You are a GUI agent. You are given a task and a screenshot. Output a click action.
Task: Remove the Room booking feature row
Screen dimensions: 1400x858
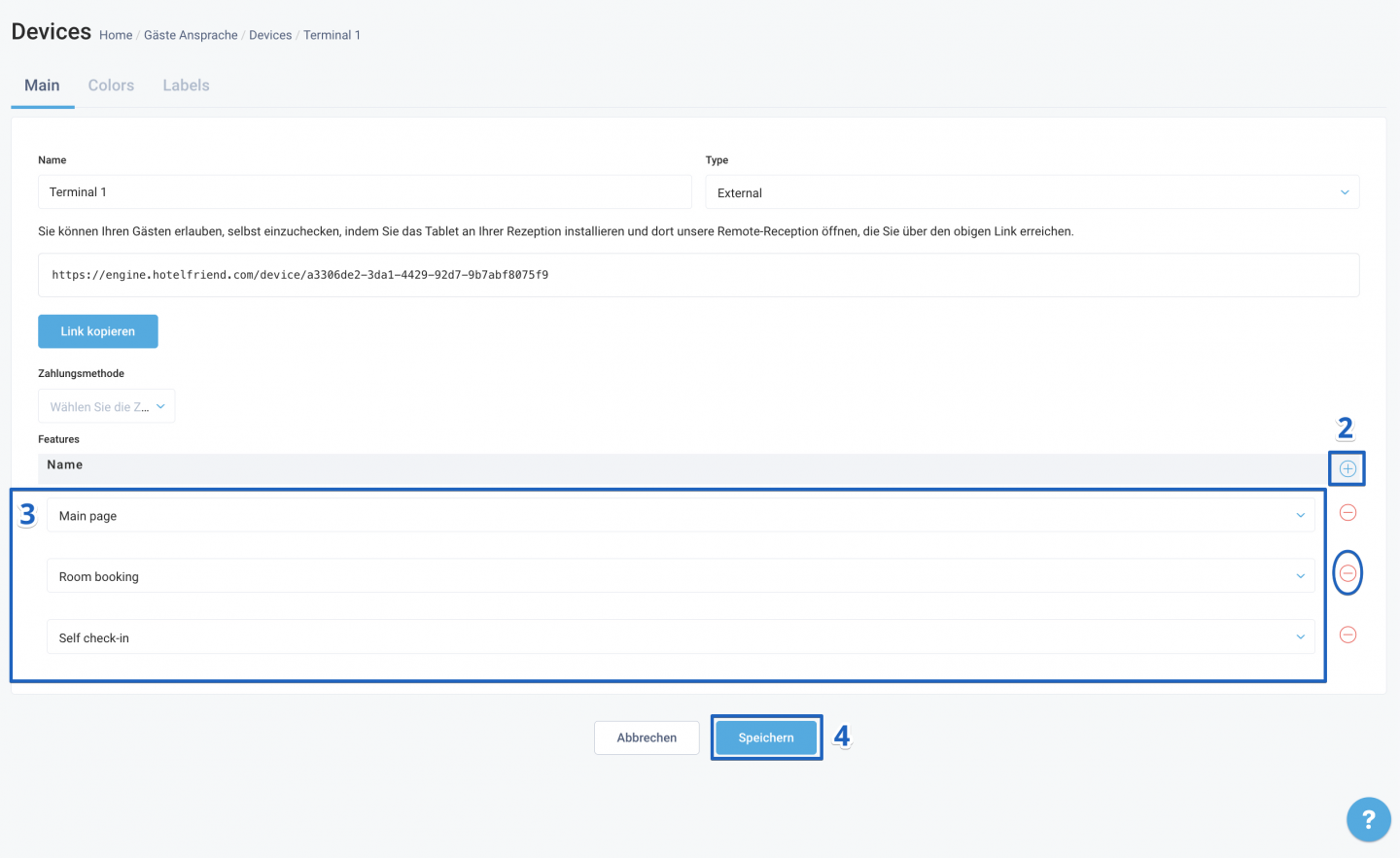(1347, 573)
